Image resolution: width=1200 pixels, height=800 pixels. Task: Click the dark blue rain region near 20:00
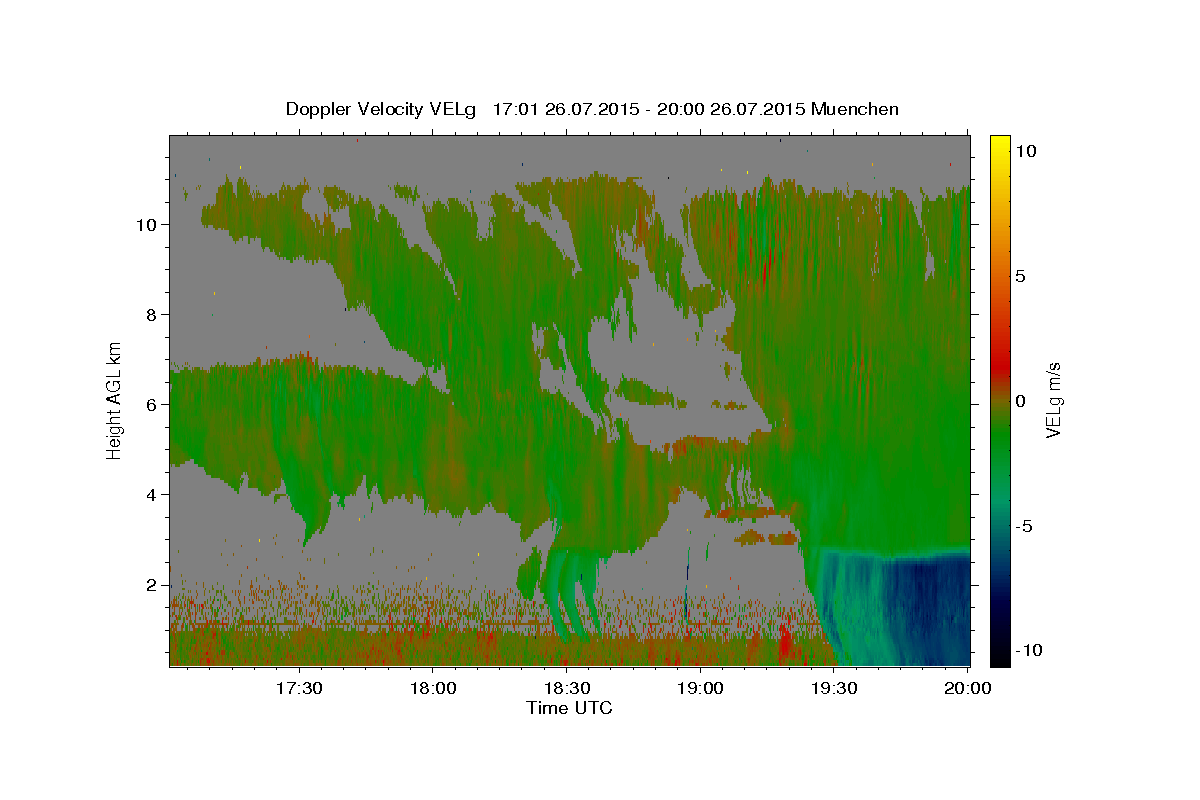tap(925, 610)
